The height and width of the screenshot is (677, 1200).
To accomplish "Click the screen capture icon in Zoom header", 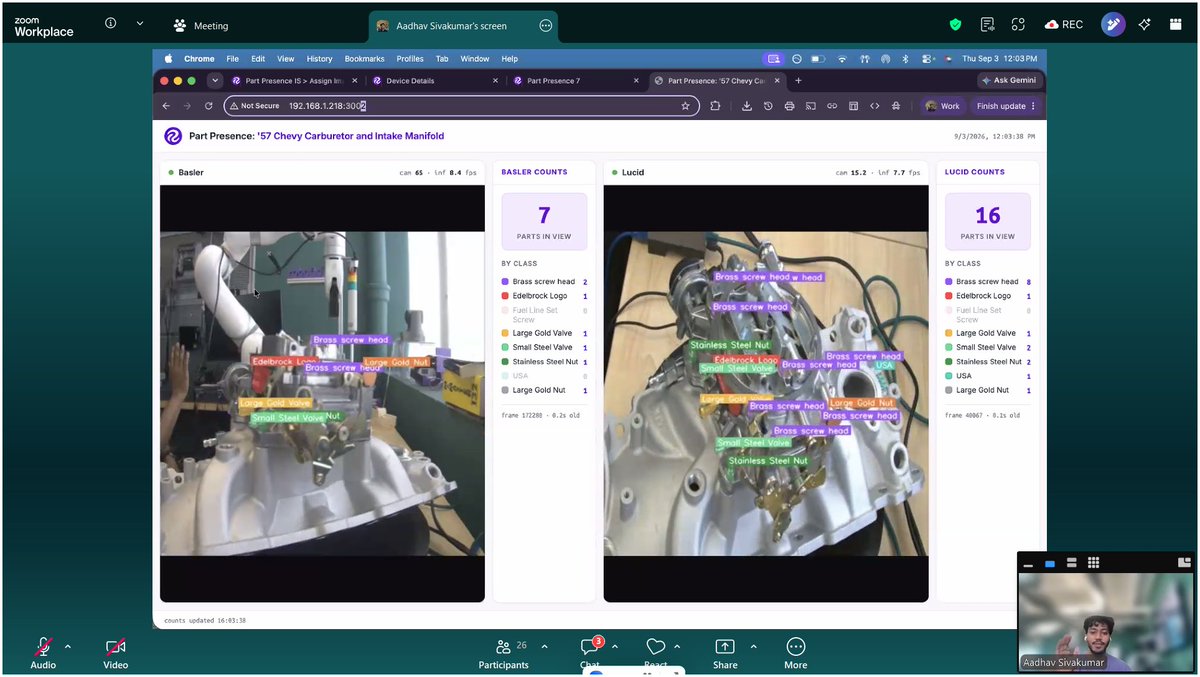I will click(x=1018, y=25).
